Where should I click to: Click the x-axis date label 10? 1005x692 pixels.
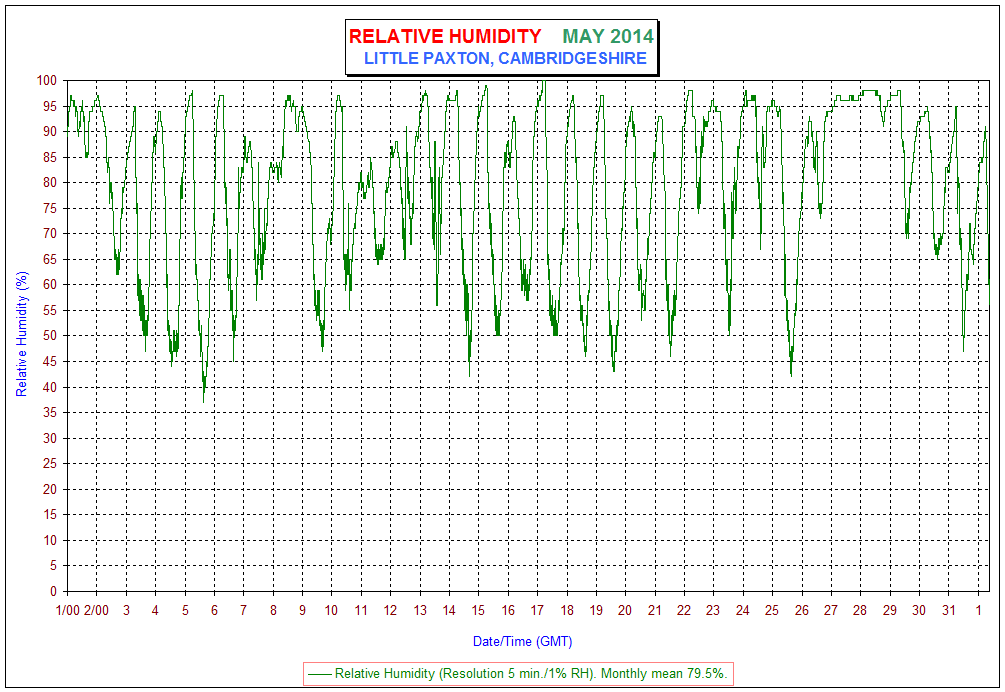click(x=331, y=611)
